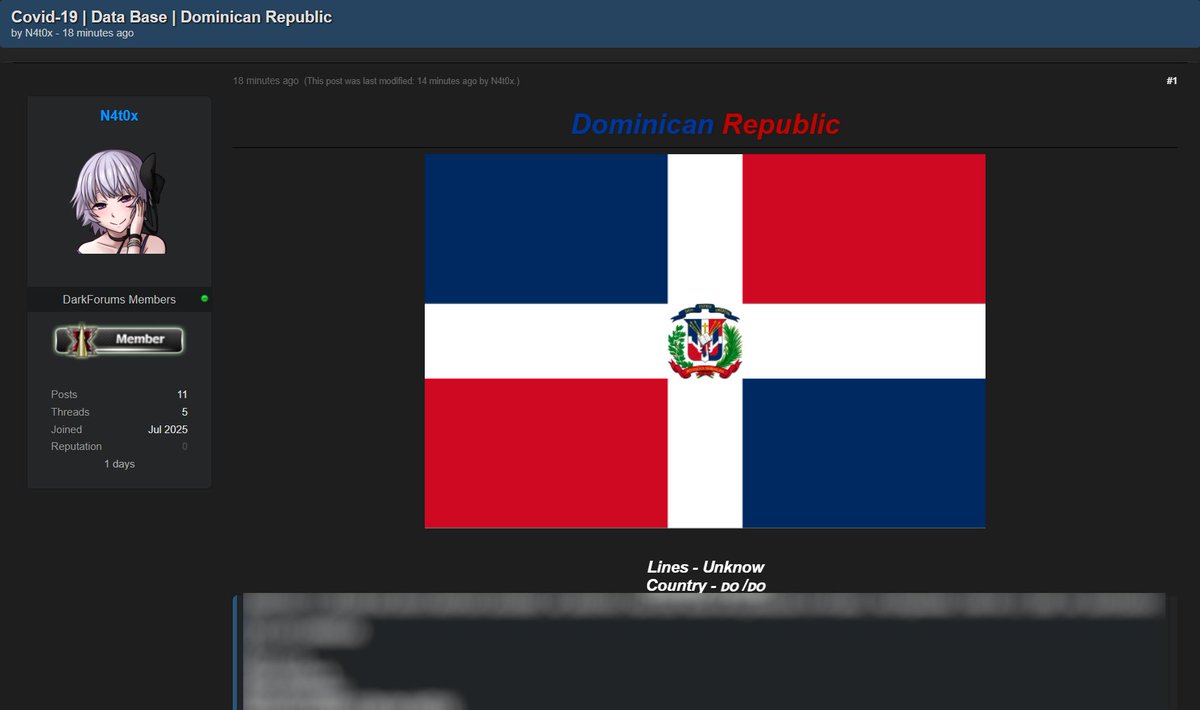The width and height of the screenshot is (1200, 710).
Task: Click the 1 days text in profile card
Action: click(119, 464)
